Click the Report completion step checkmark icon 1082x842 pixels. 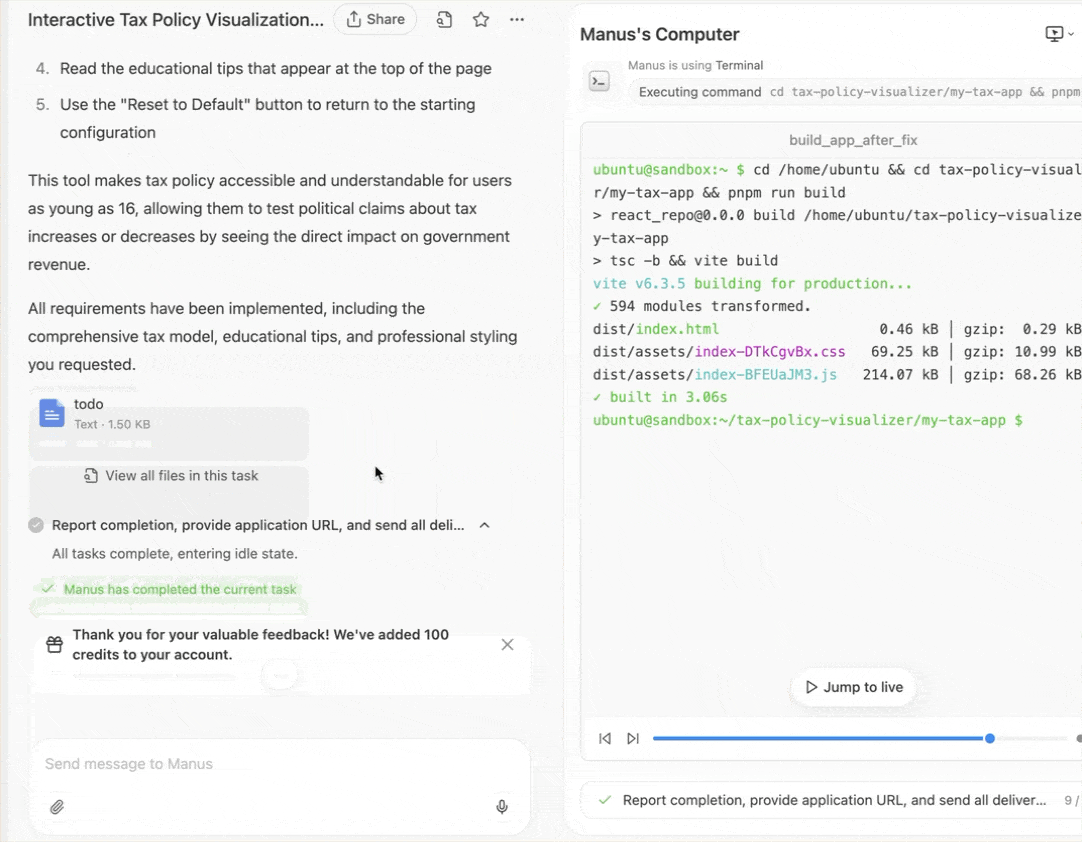36,525
